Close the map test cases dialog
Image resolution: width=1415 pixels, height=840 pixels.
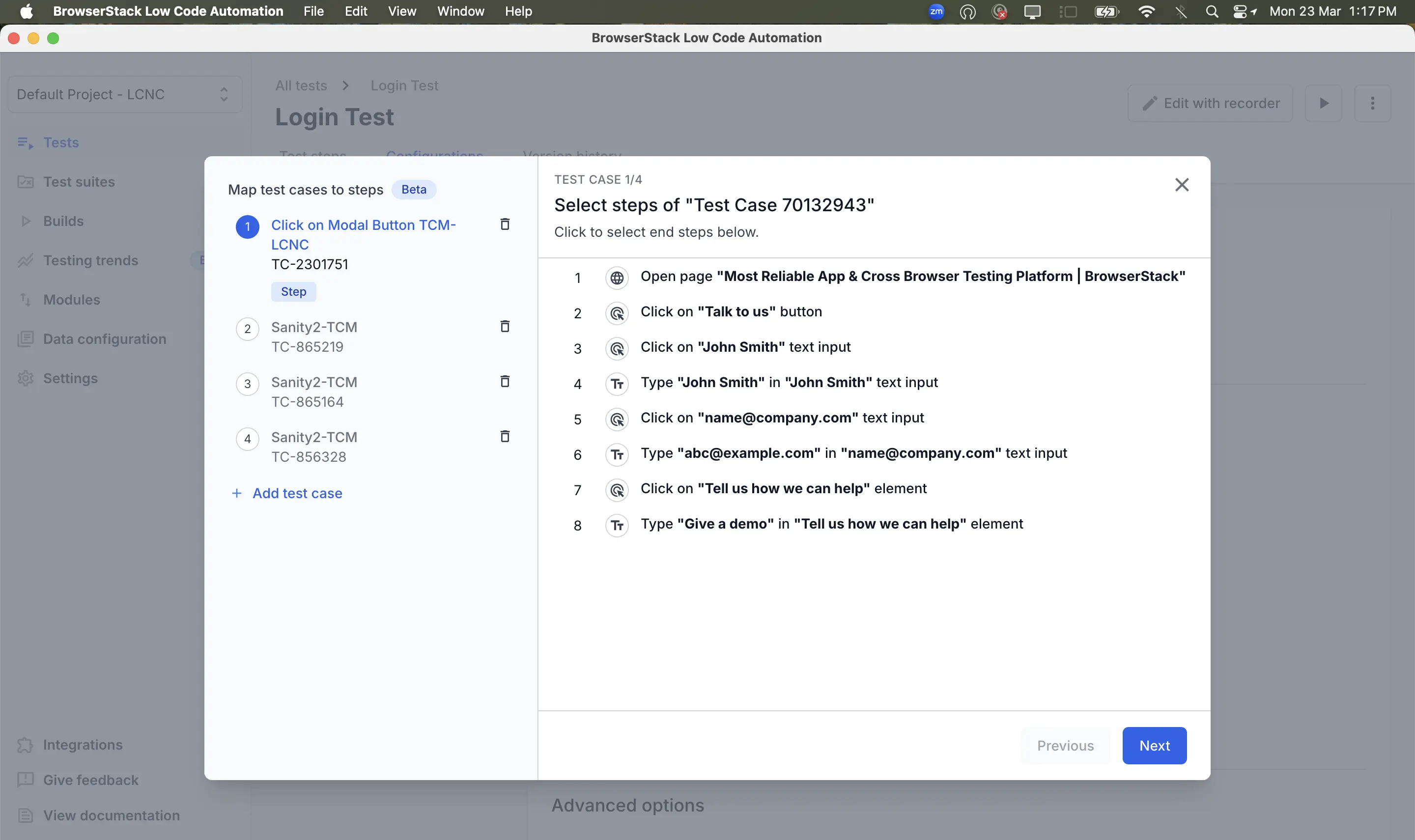point(1181,185)
